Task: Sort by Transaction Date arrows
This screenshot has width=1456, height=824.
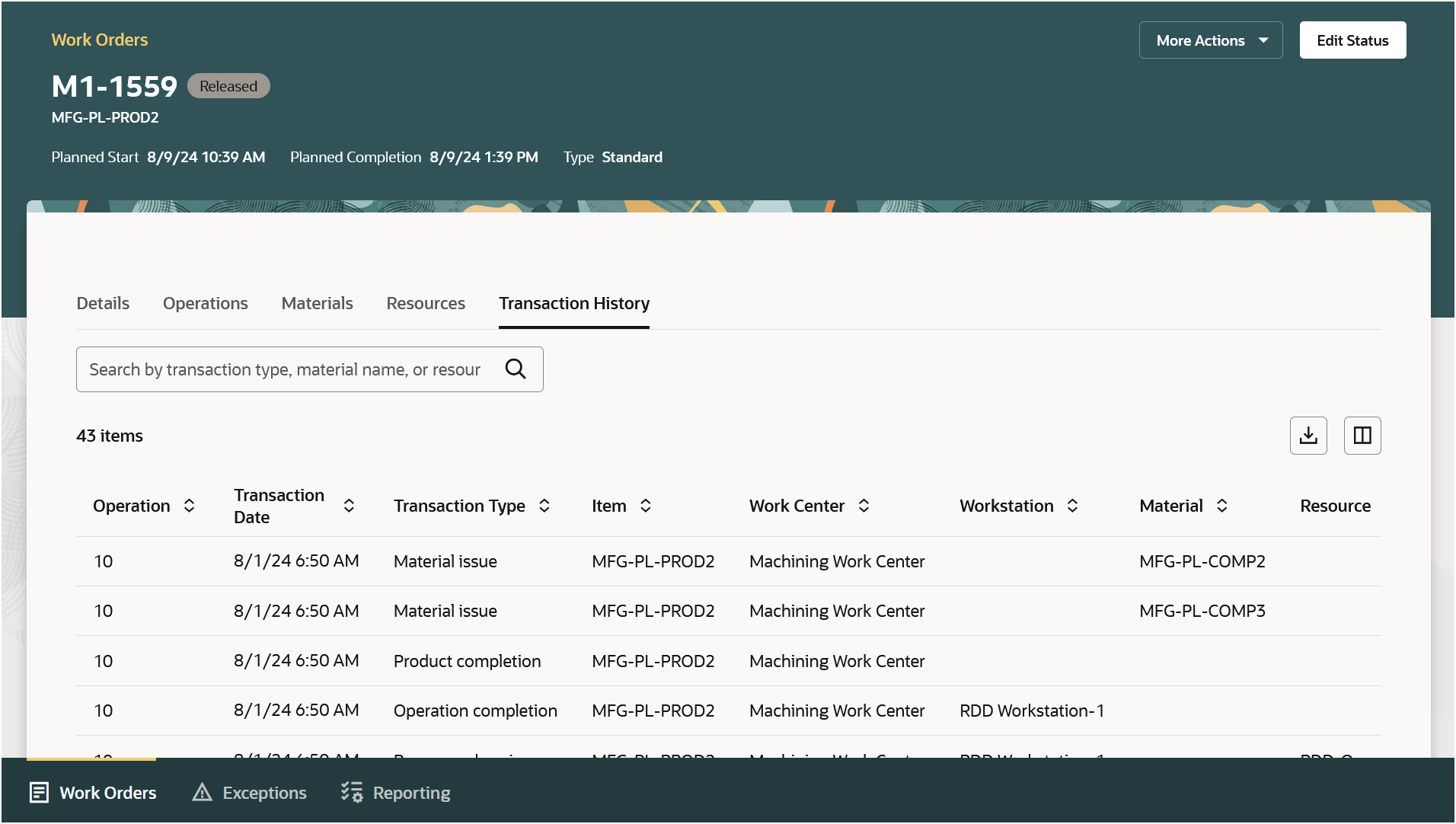Action: point(349,506)
